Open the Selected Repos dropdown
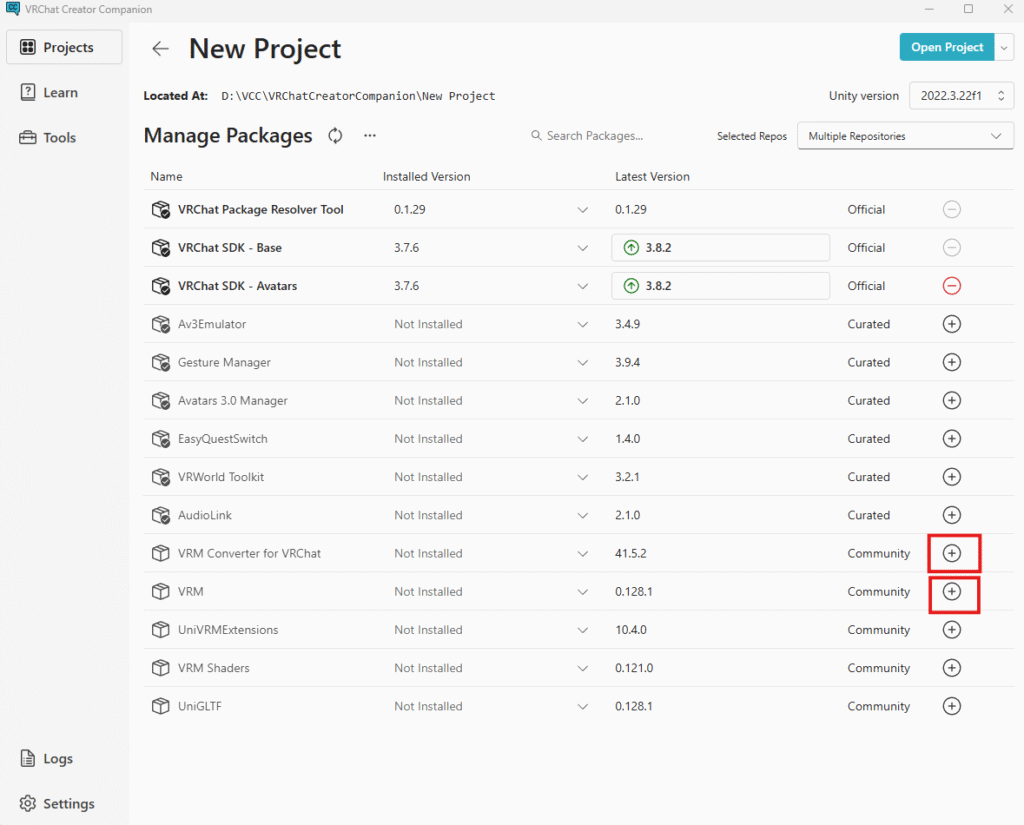Screen dimensions: 1024x825 point(905,136)
